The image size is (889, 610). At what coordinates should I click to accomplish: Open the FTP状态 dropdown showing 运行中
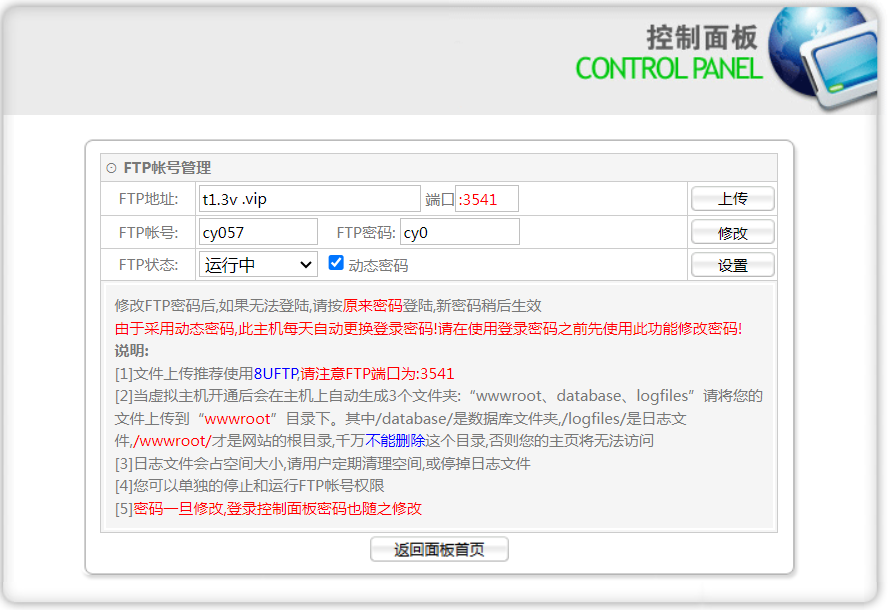point(259,265)
